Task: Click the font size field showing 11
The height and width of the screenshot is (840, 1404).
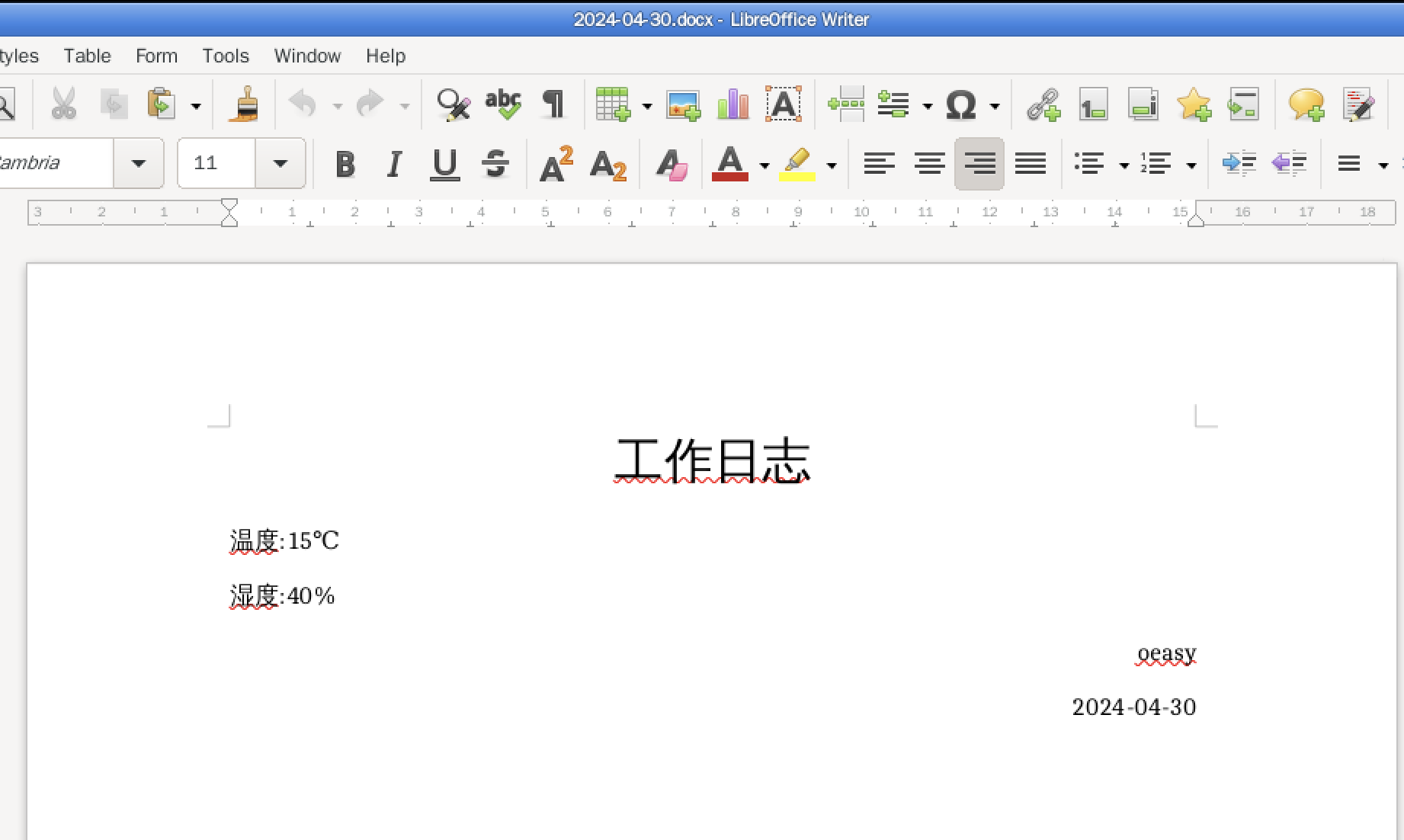Action: click(216, 163)
